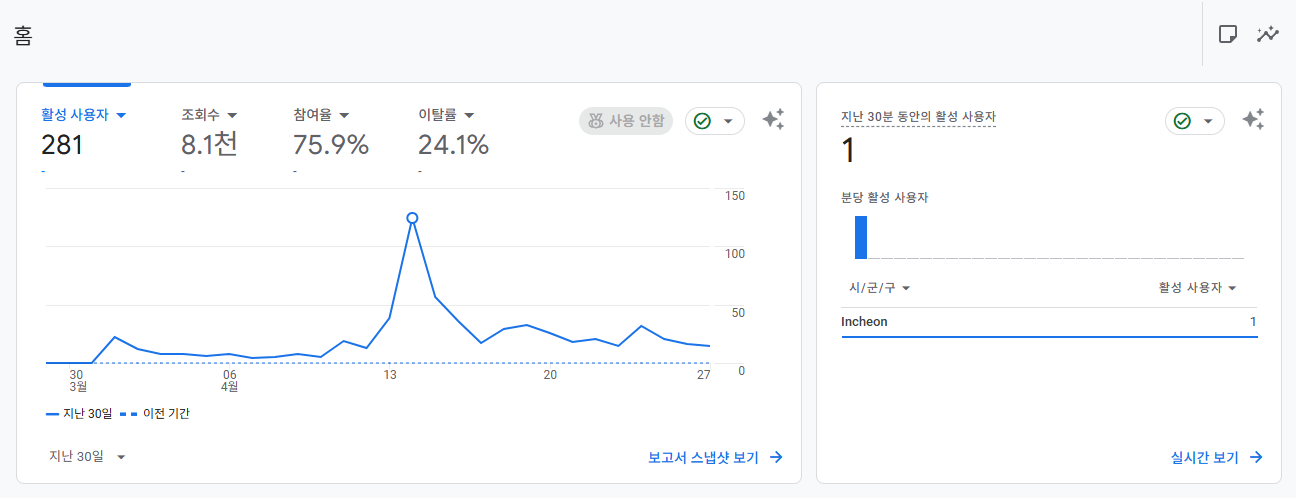Click the blue per-minute users bar
This screenshot has height=498, width=1296.
(861, 238)
